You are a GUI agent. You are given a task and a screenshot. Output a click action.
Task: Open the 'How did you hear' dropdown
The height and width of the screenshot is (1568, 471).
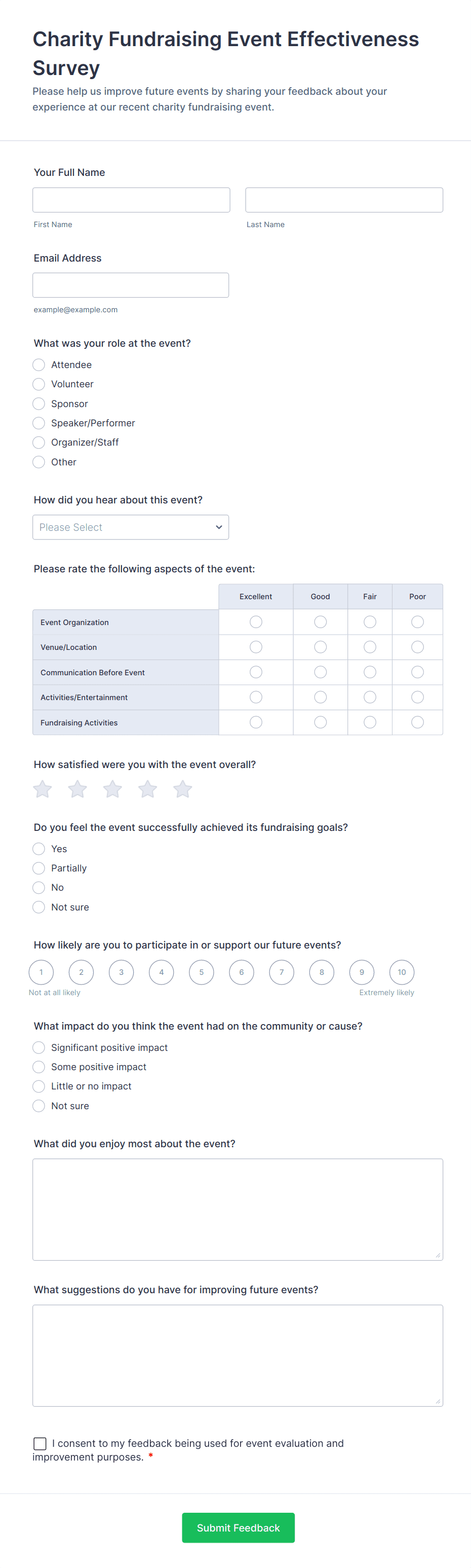(131, 527)
